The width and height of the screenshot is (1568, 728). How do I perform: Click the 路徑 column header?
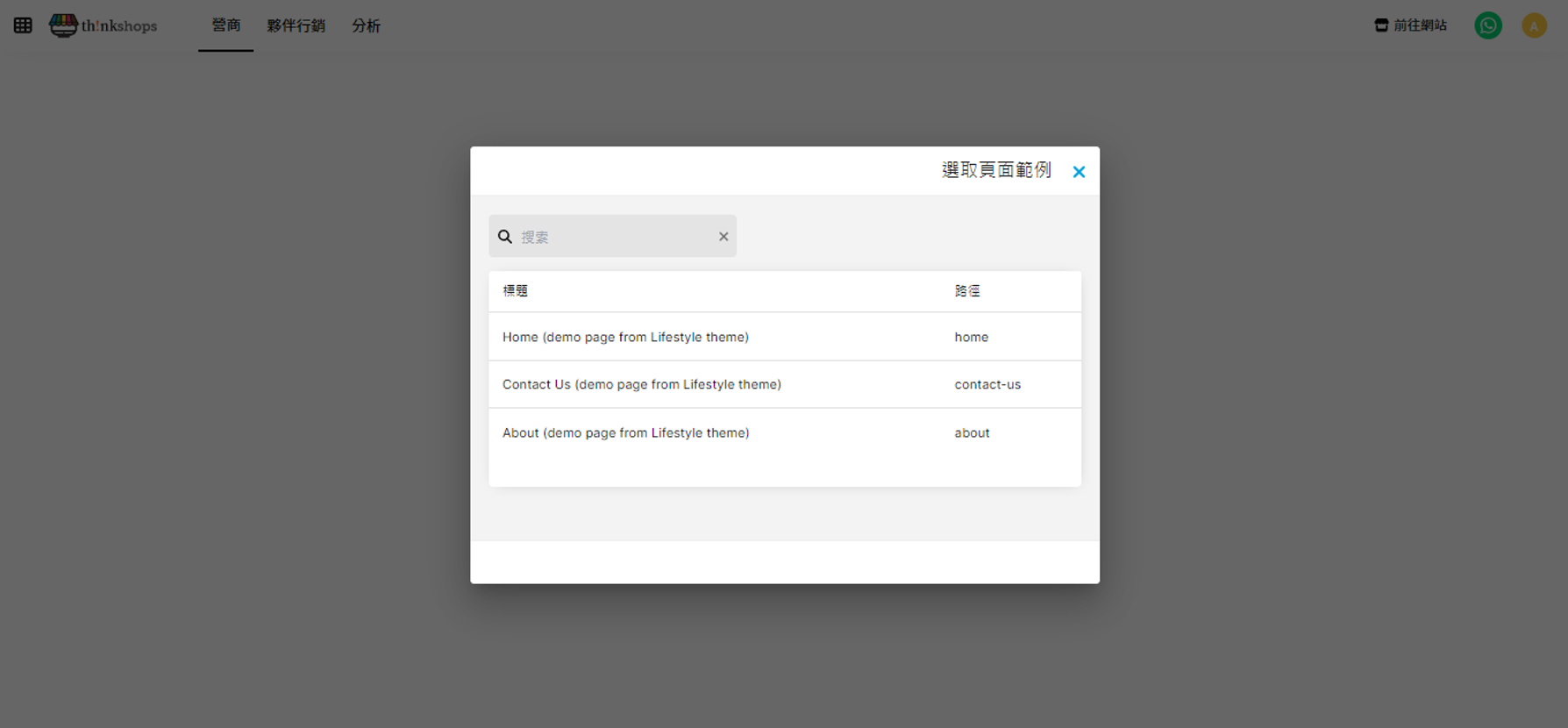click(x=967, y=291)
